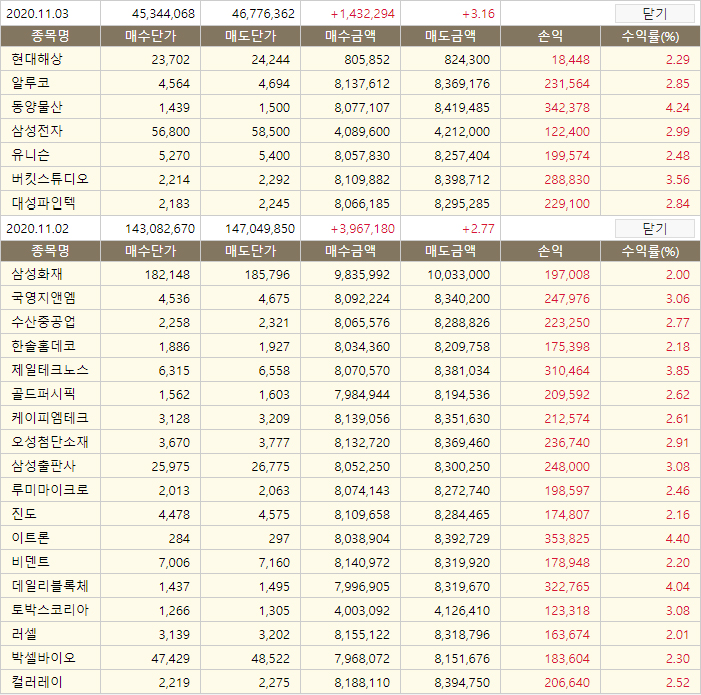Click 박셀바이오 buy price 47,429

(x=171, y=659)
